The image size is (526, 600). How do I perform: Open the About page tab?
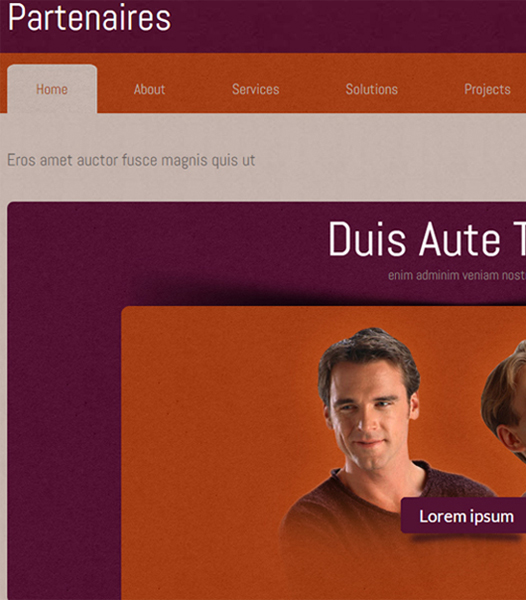click(x=149, y=89)
